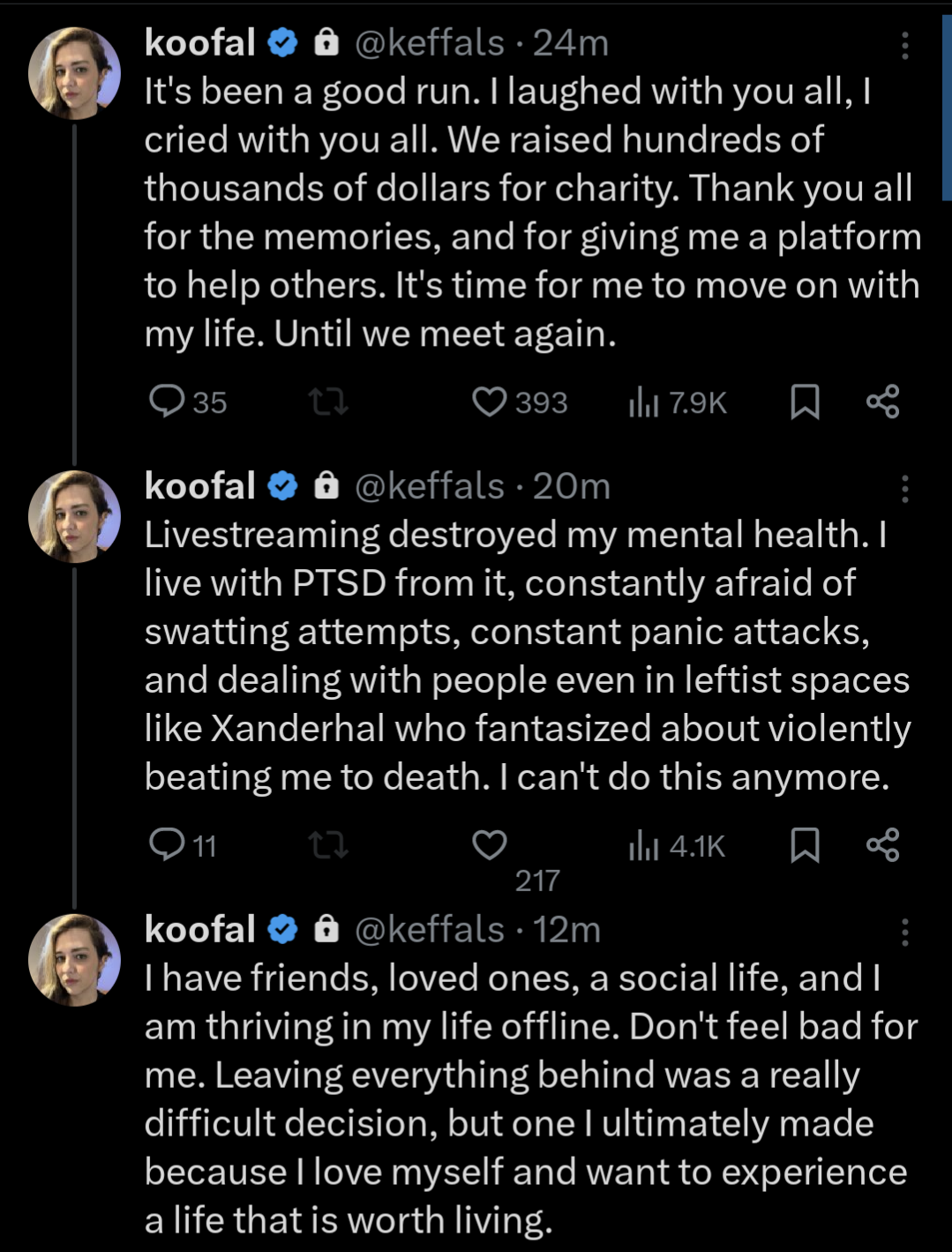This screenshot has height=1252, width=952.
Task: View analytics showing 7.9K views
Action: pyautogui.click(x=677, y=402)
